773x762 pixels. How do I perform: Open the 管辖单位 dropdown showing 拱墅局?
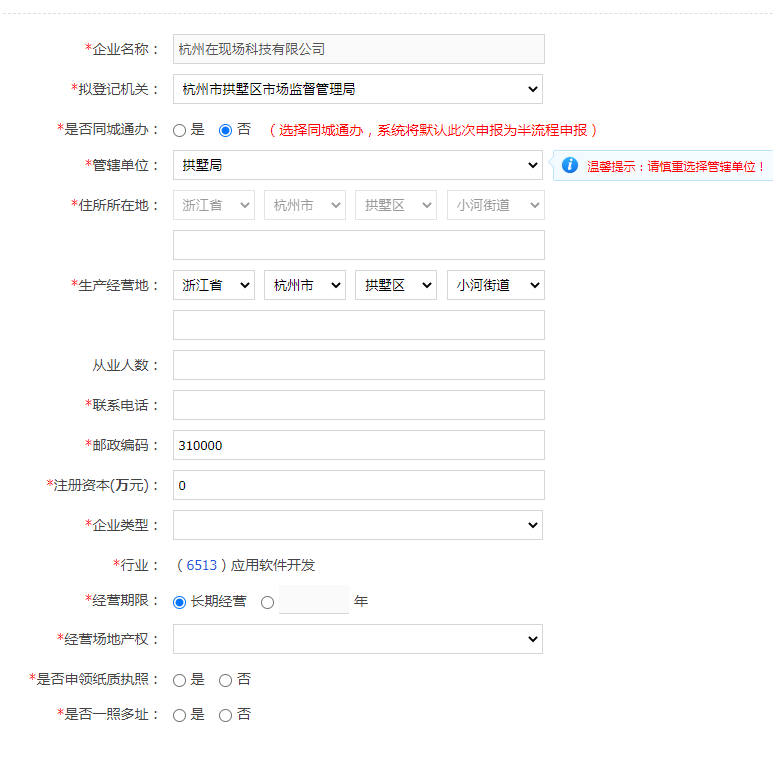coord(358,165)
